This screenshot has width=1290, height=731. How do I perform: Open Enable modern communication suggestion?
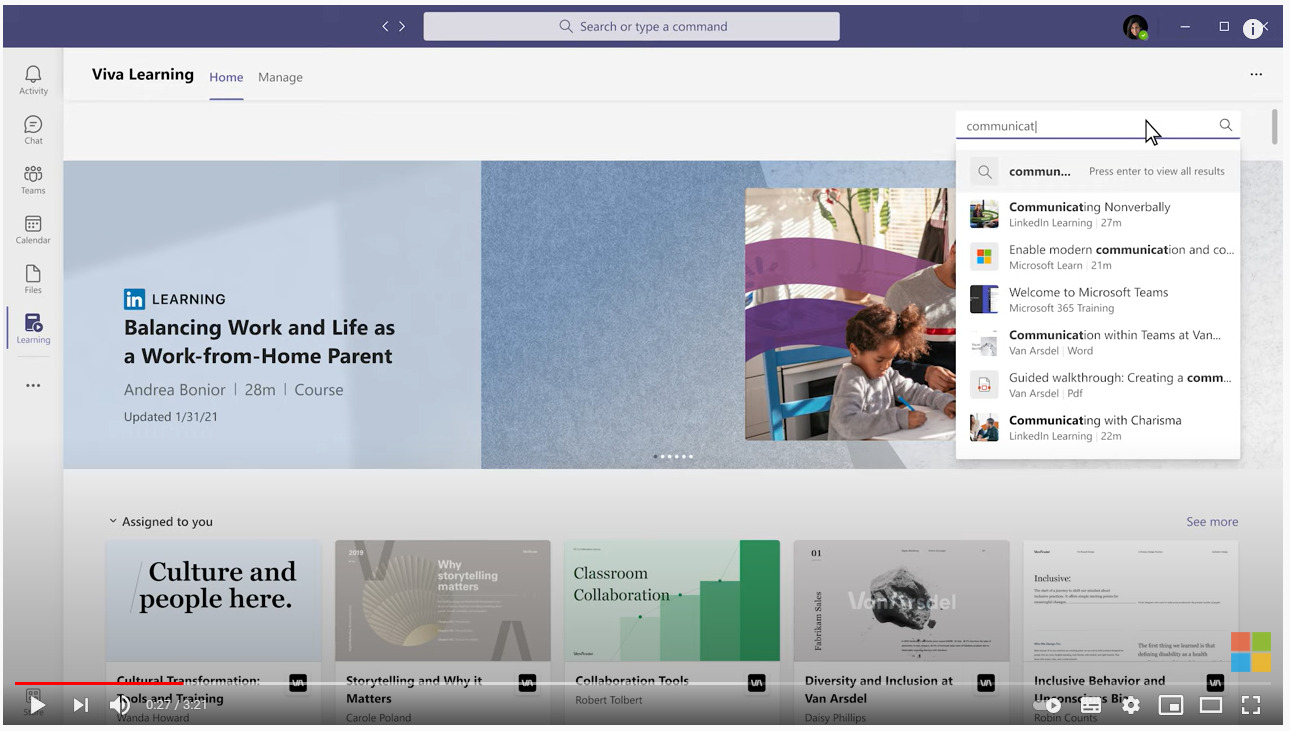coord(1098,257)
